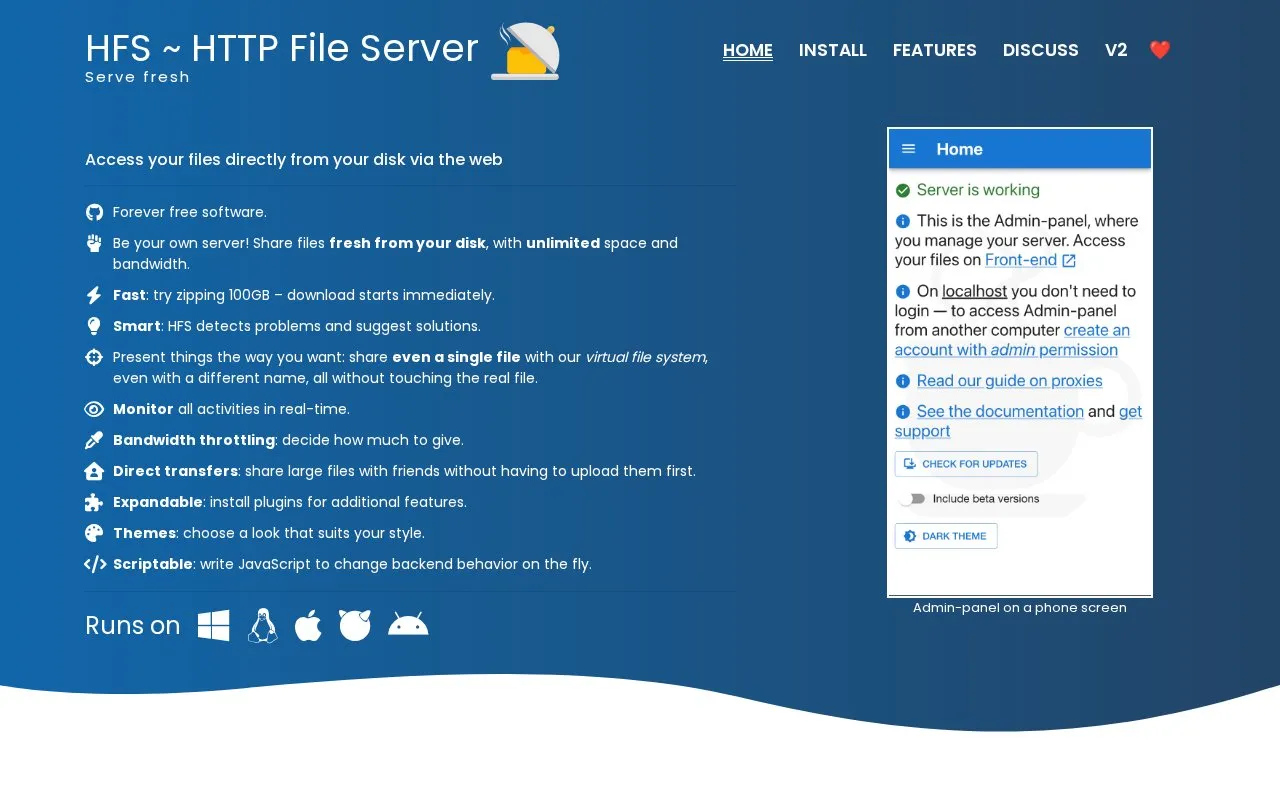The image size is (1280, 800).
Task: Click the Apple logo under Runs on
Action: tap(308, 626)
